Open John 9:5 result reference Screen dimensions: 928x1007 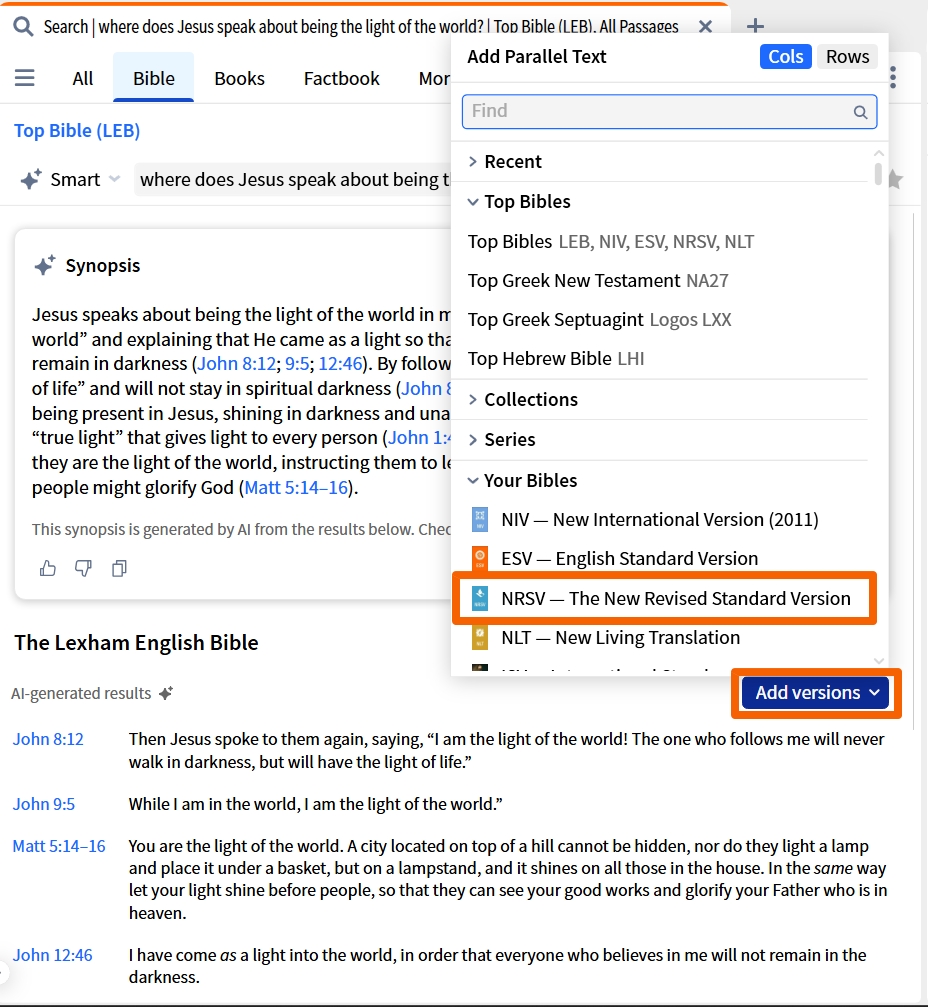coord(44,804)
